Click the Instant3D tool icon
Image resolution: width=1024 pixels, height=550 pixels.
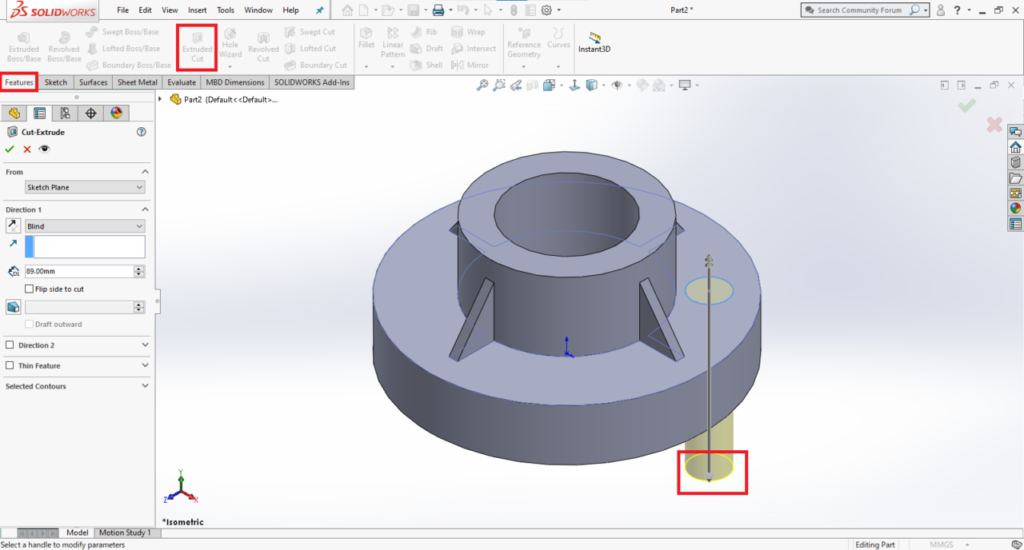[595, 40]
